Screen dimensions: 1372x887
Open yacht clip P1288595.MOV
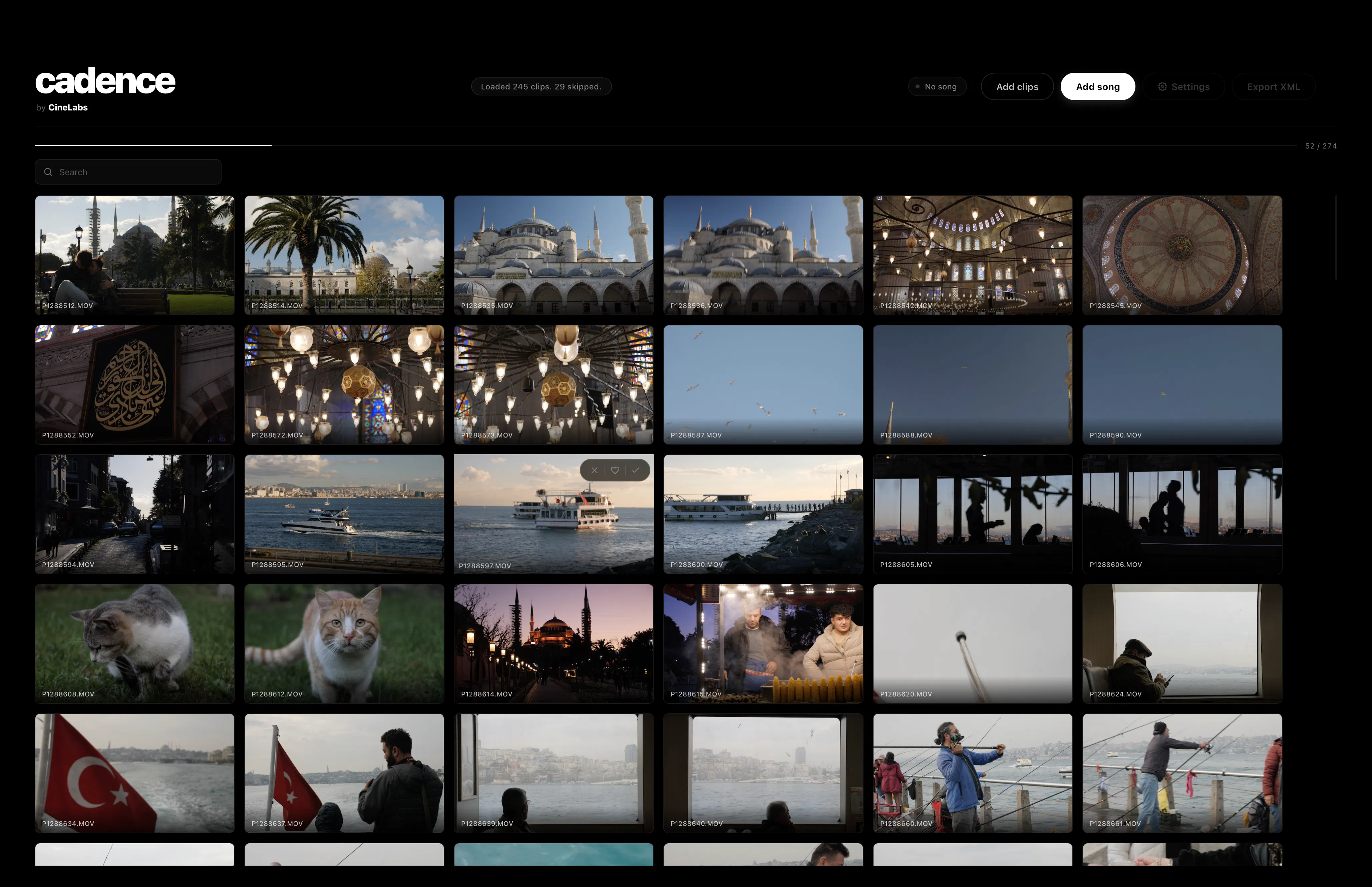click(344, 514)
